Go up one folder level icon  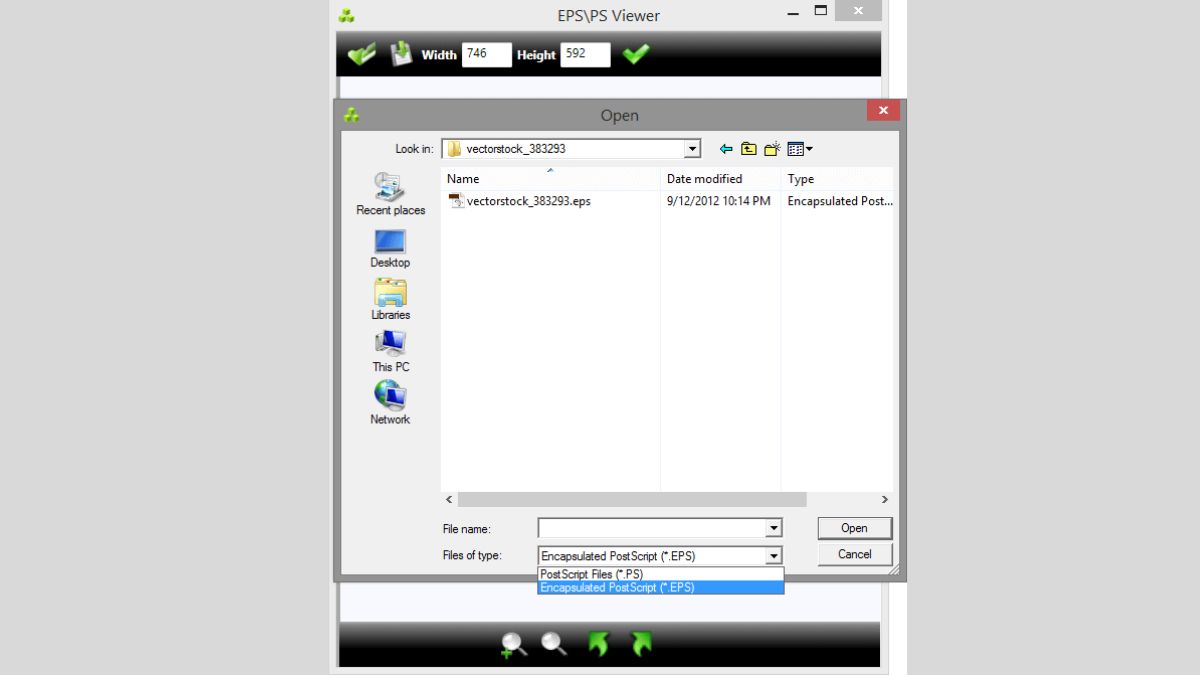tap(748, 148)
